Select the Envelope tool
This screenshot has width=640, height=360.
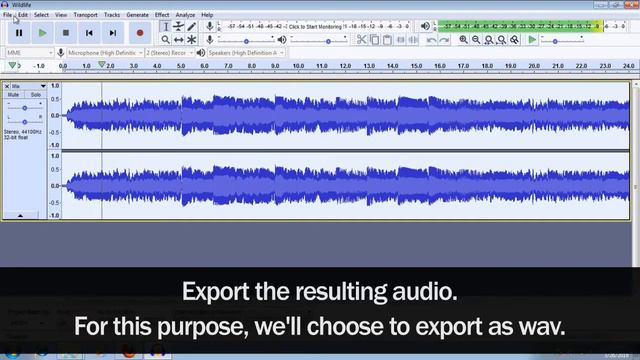[x=178, y=27]
